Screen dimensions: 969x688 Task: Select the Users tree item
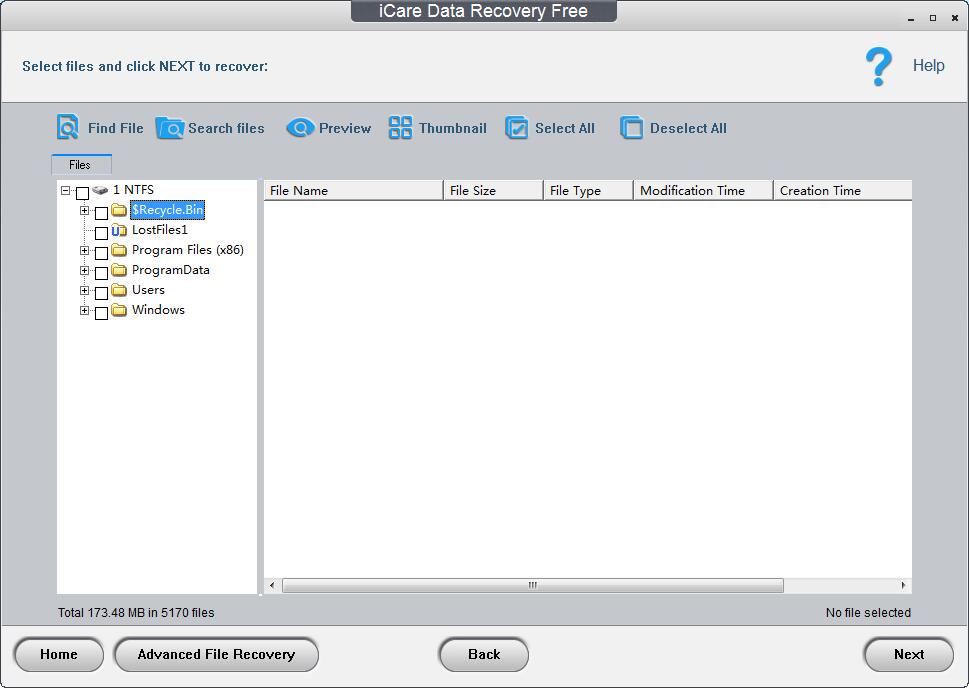[x=148, y=290]
